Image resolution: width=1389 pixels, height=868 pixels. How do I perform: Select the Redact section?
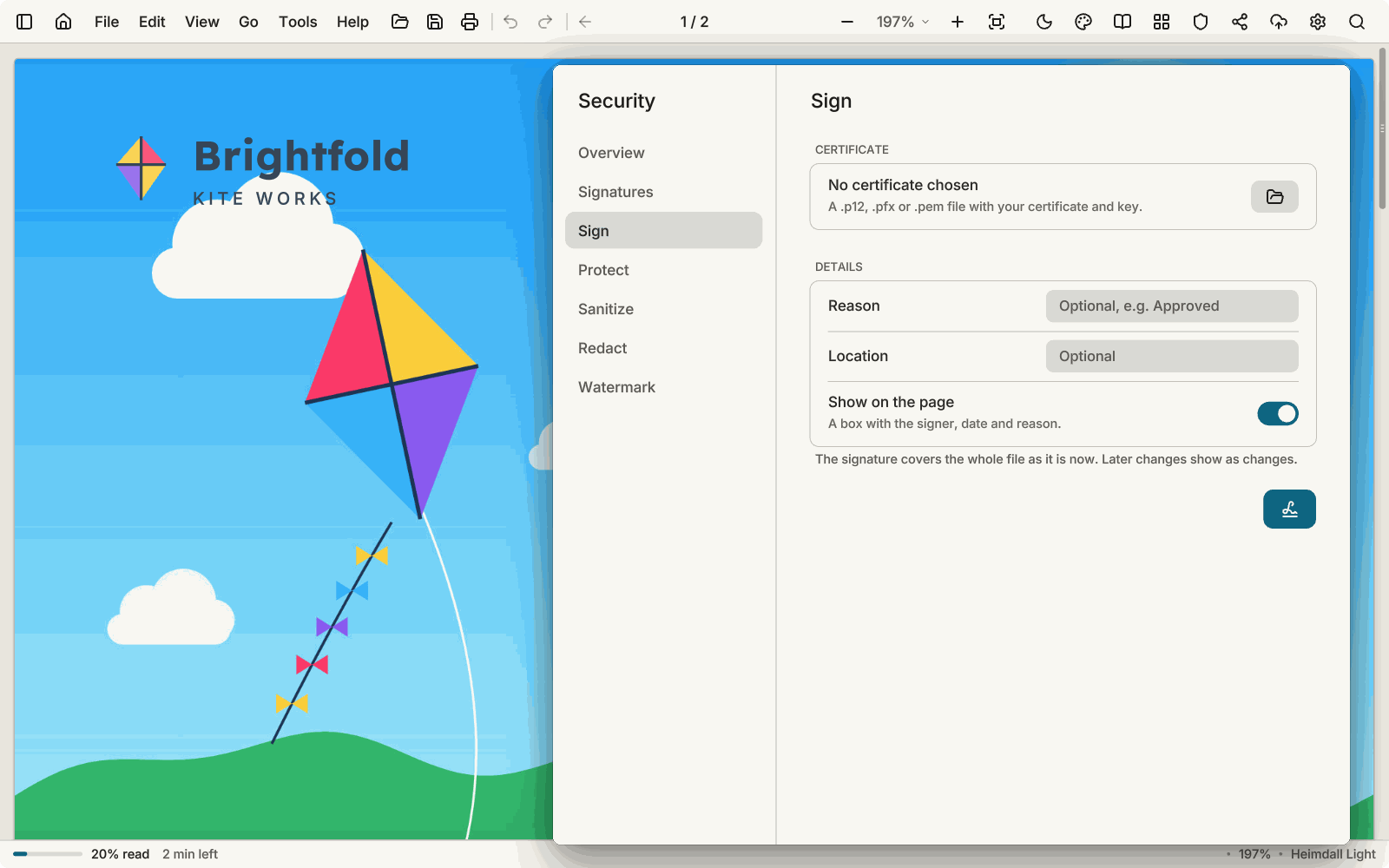point(663,348)
